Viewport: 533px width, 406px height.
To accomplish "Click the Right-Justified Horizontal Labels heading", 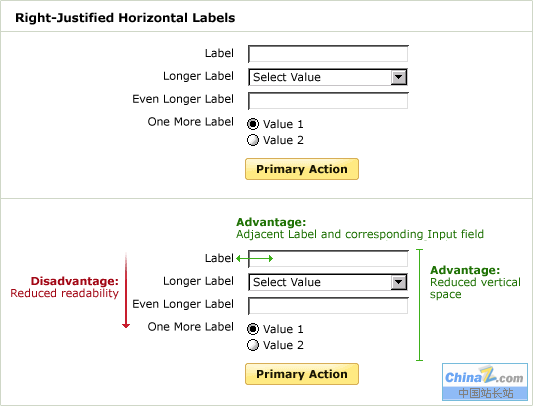I will pos(125,18).
